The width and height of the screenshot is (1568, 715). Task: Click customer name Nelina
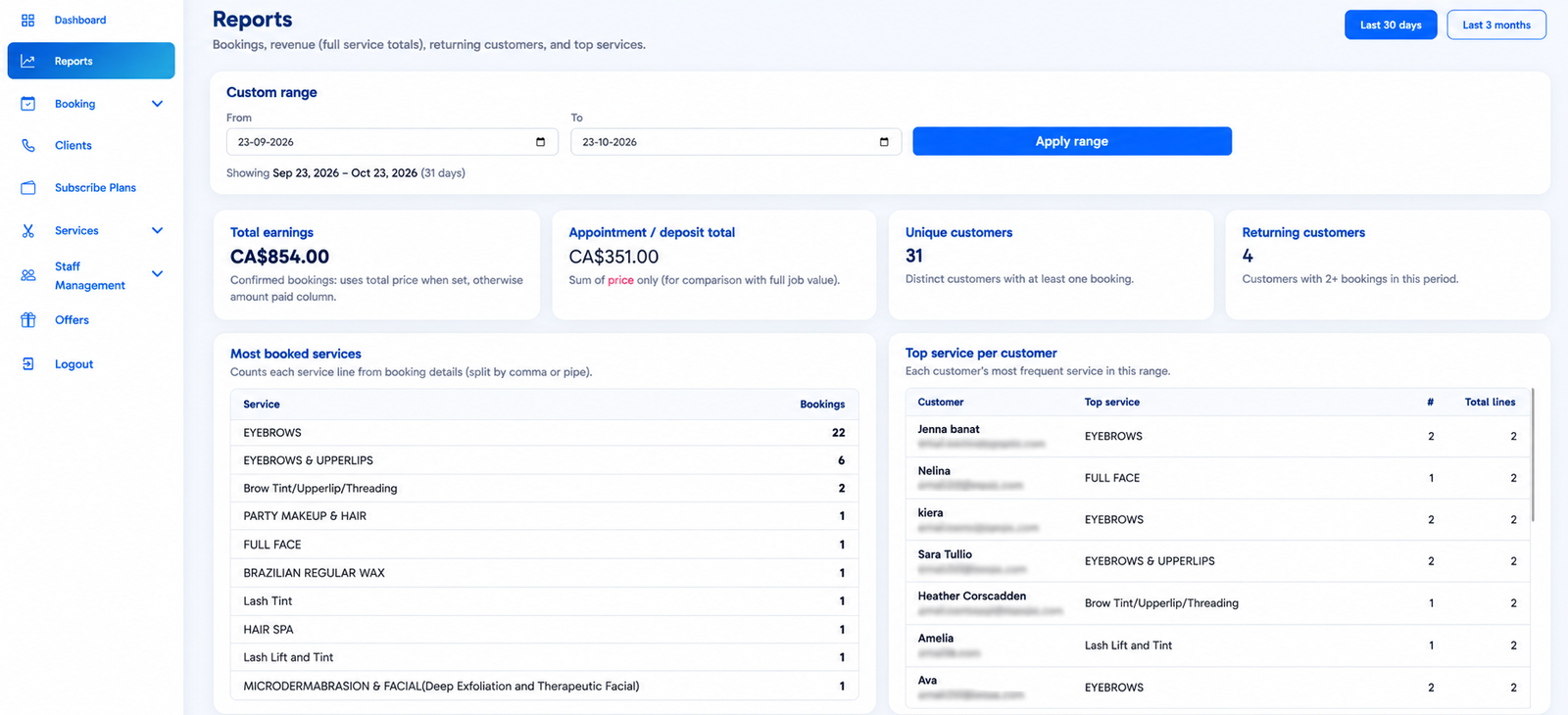(x=934, y=471)
